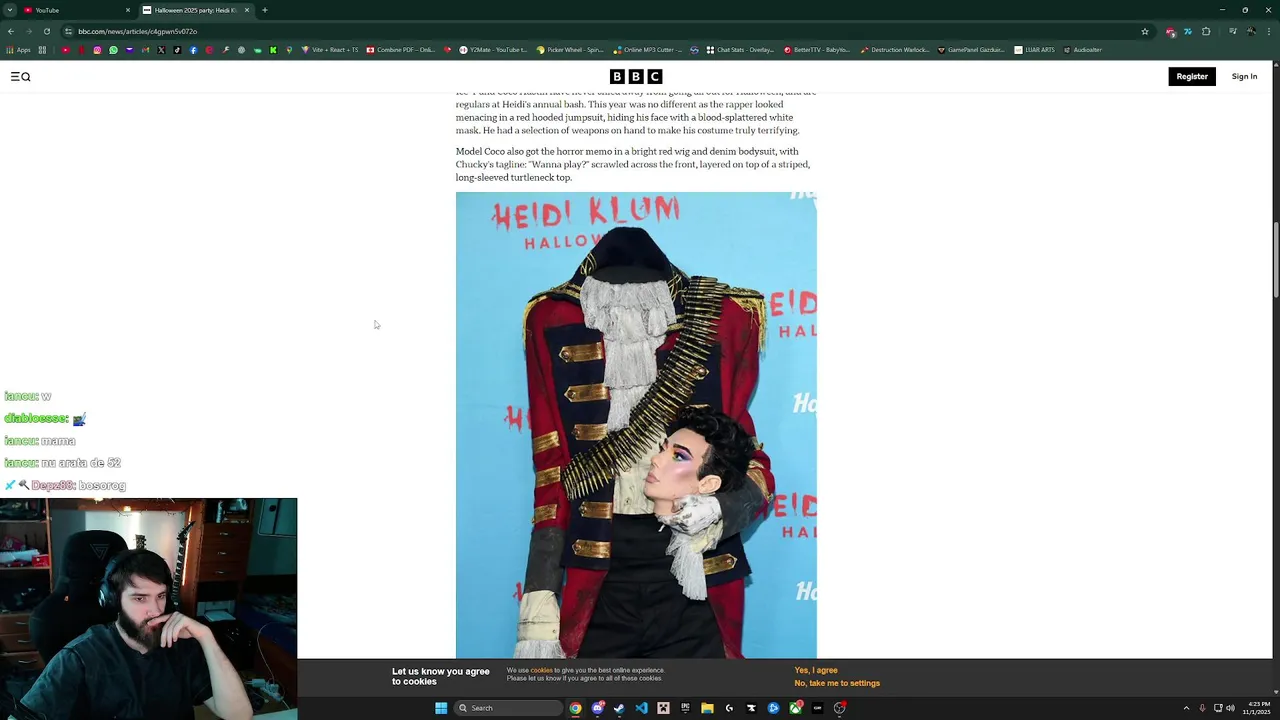The width and height of the screenshot is (1280, 720).
Task: Click the Heidi Klum Halloween costume photo
Action: (x=636, y=425)
